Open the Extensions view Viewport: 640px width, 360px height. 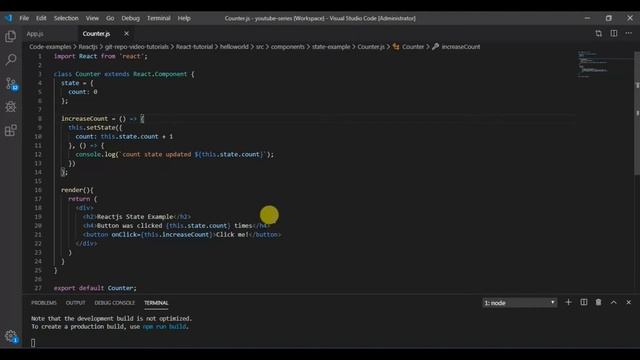pos(11,130)
